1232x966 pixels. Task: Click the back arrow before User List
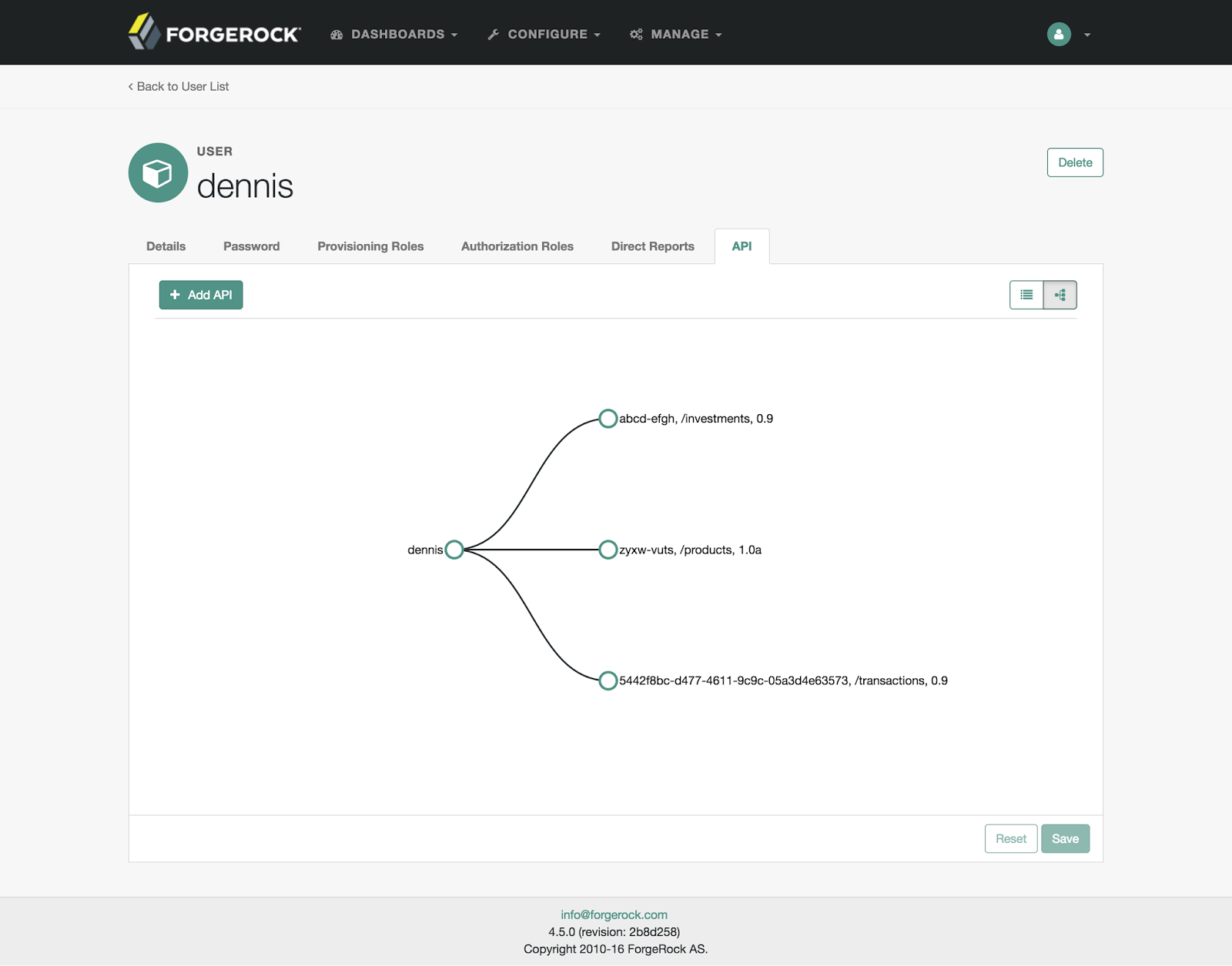click(x=129, y=86)
